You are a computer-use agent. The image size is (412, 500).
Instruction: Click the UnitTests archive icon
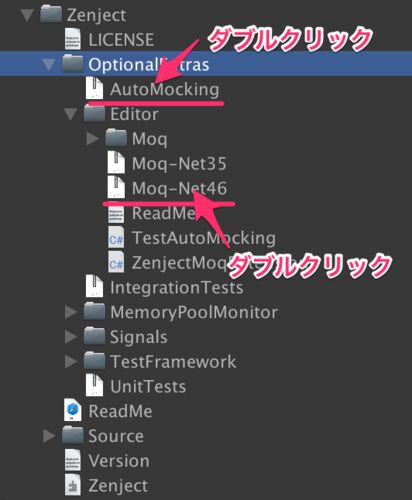click(94, 386)
